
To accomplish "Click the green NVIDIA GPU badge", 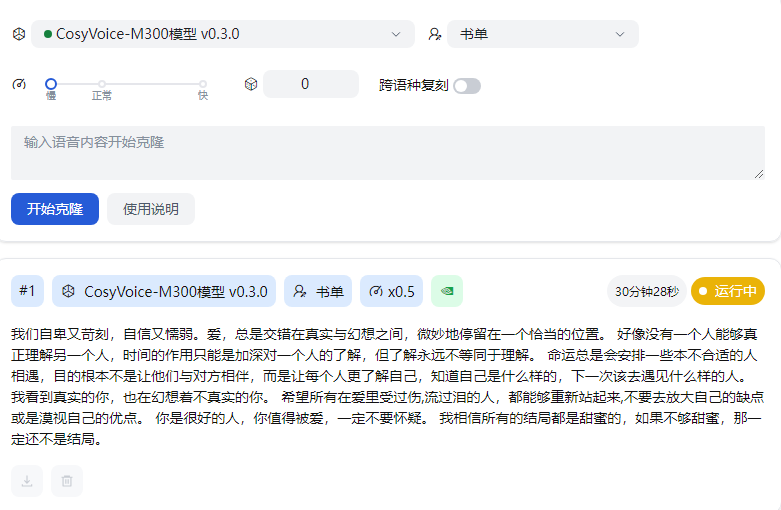I will click(x=447, y=291).
